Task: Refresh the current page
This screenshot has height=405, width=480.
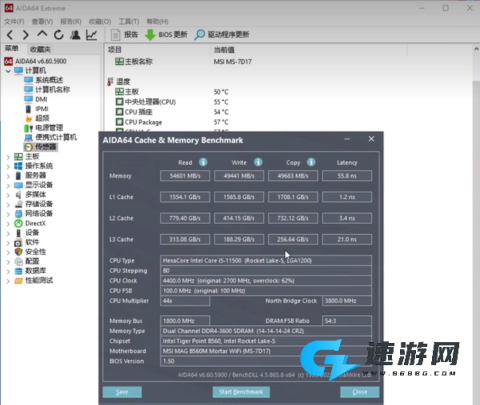Action: [x=59, y=35]
